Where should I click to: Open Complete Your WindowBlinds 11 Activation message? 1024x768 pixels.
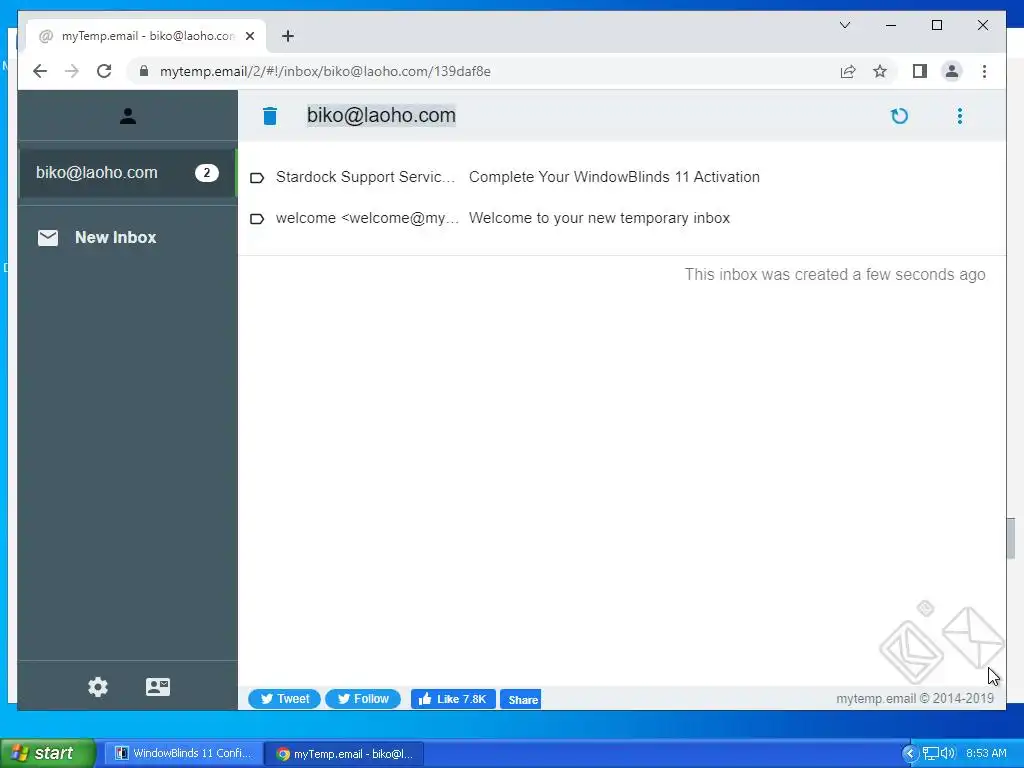click(x=614, y=177)
